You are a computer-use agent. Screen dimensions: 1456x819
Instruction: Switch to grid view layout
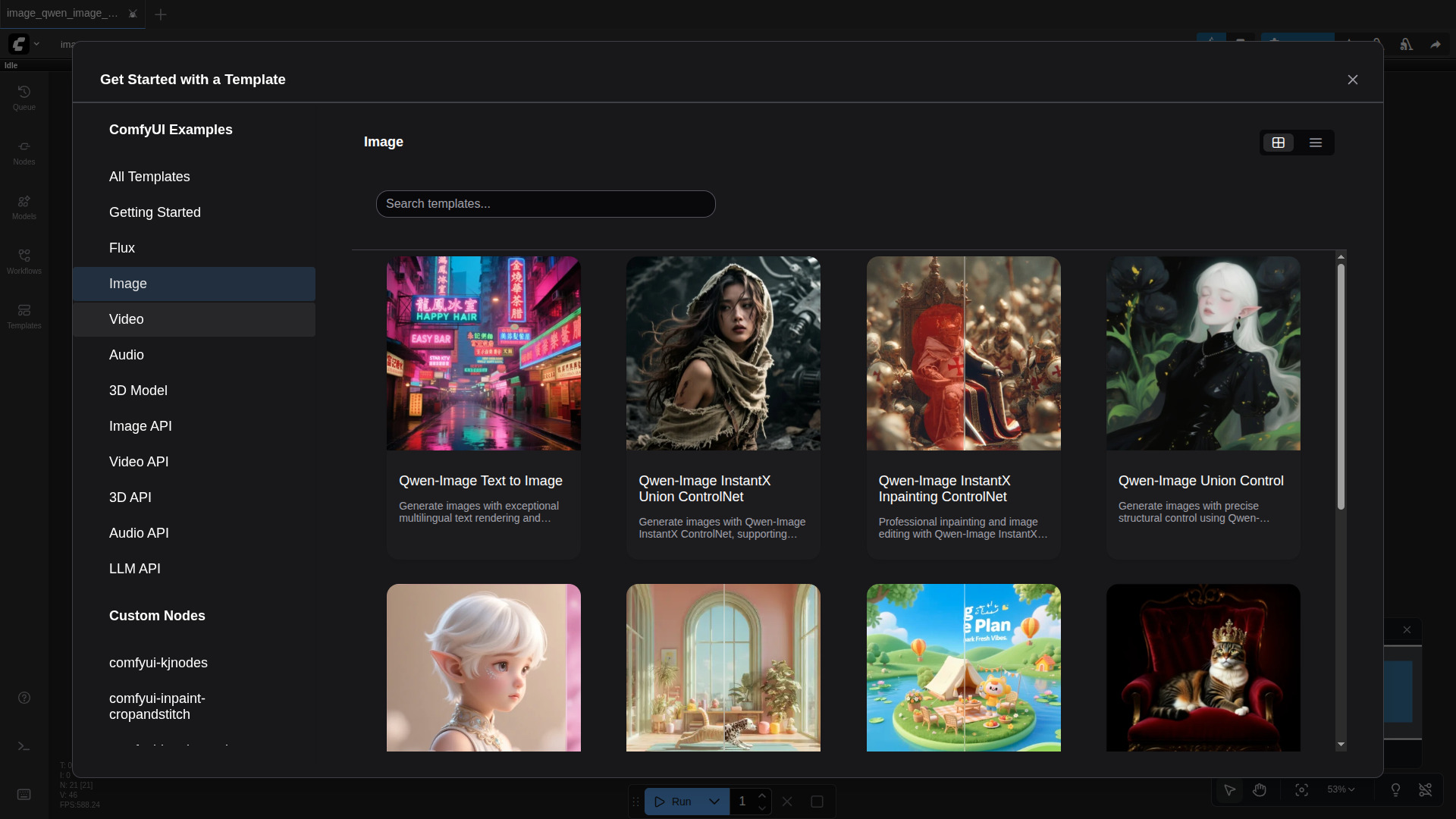[1279, 143]
